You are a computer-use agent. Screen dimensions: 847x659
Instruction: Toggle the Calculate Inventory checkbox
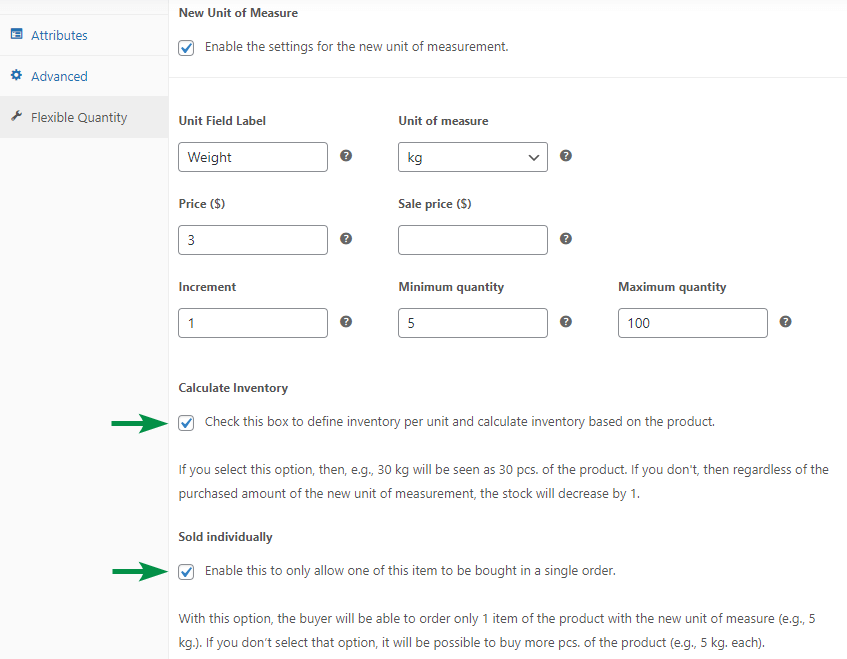pyautogui.click(x=186, y=422)
